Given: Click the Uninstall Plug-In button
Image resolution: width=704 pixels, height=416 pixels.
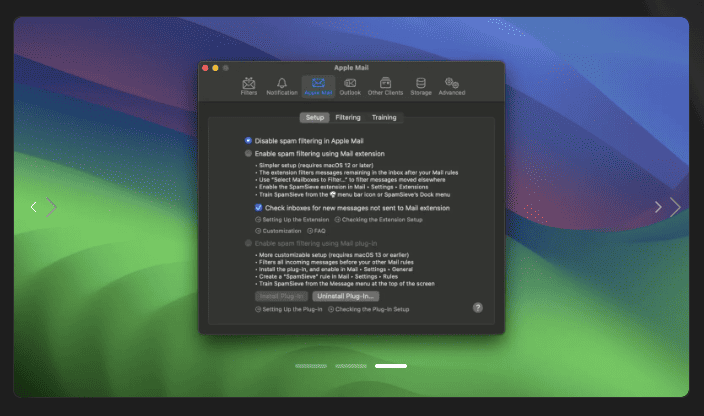Looking at the screenshot, I should click(346, 296).
